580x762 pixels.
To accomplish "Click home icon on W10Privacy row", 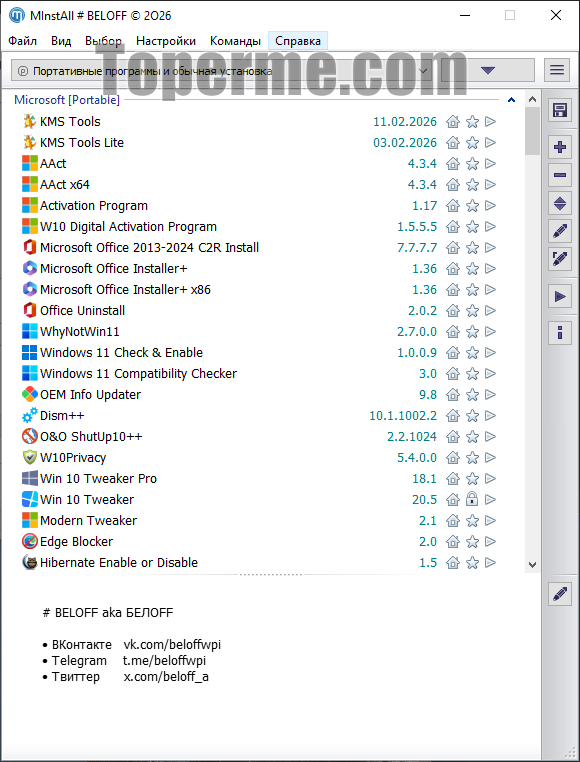I will [x=453, y=457].
